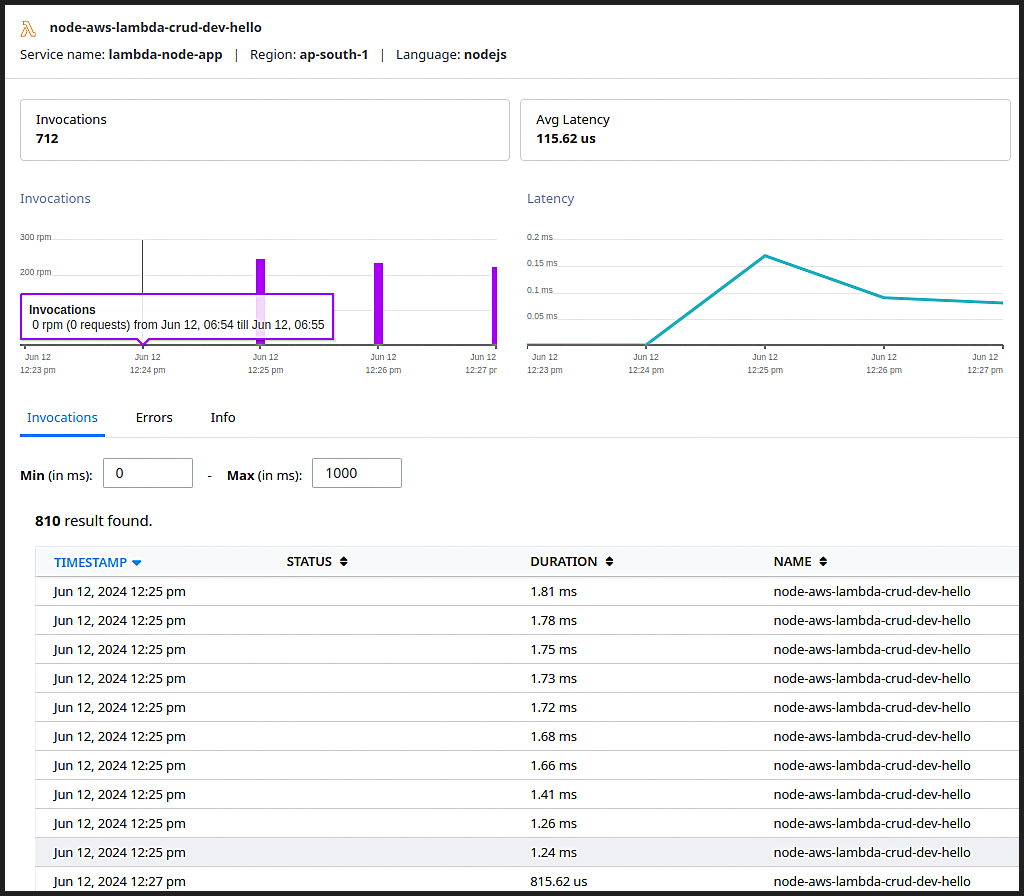Sort table by STATUS arrows
The image size is (1024, 896).
point(344,562)
